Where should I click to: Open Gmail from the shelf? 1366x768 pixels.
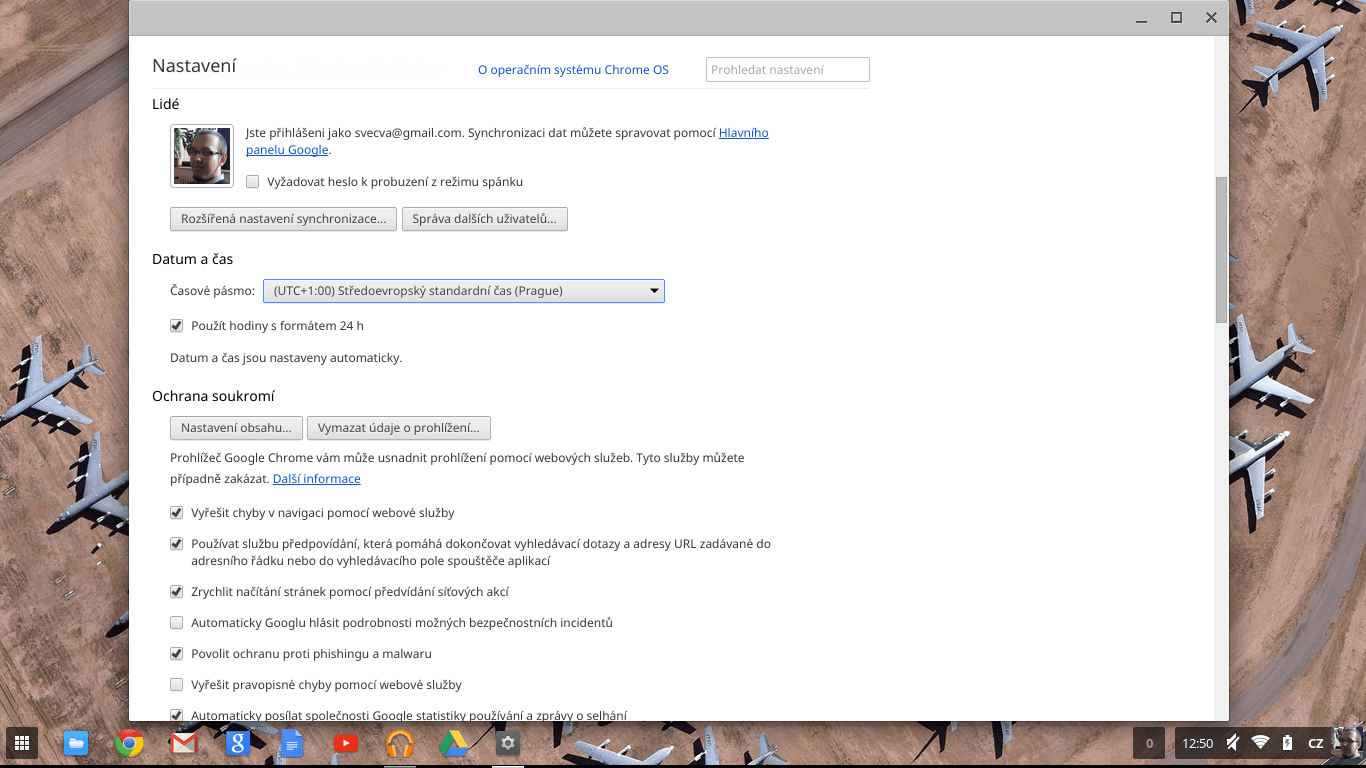click(x=183, y=743)
